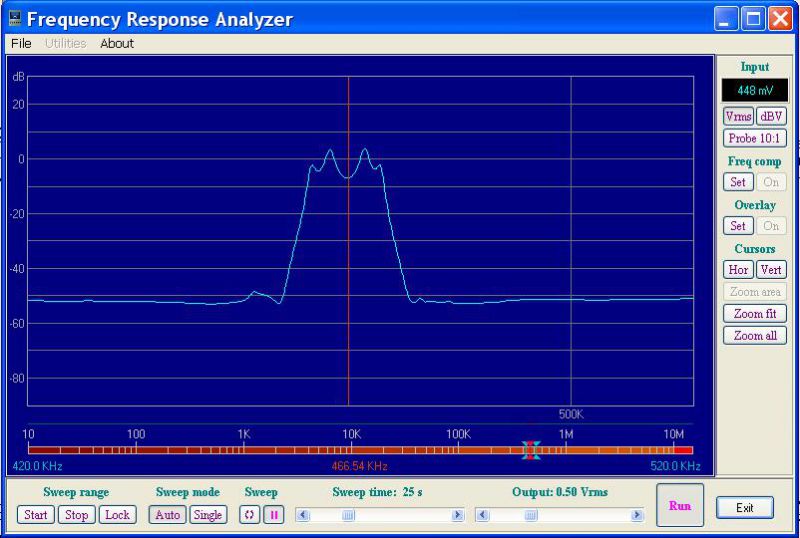Click the 520.0 KHz stop frequency label
This screenshot has height=538, width=800.
(675, 466)
